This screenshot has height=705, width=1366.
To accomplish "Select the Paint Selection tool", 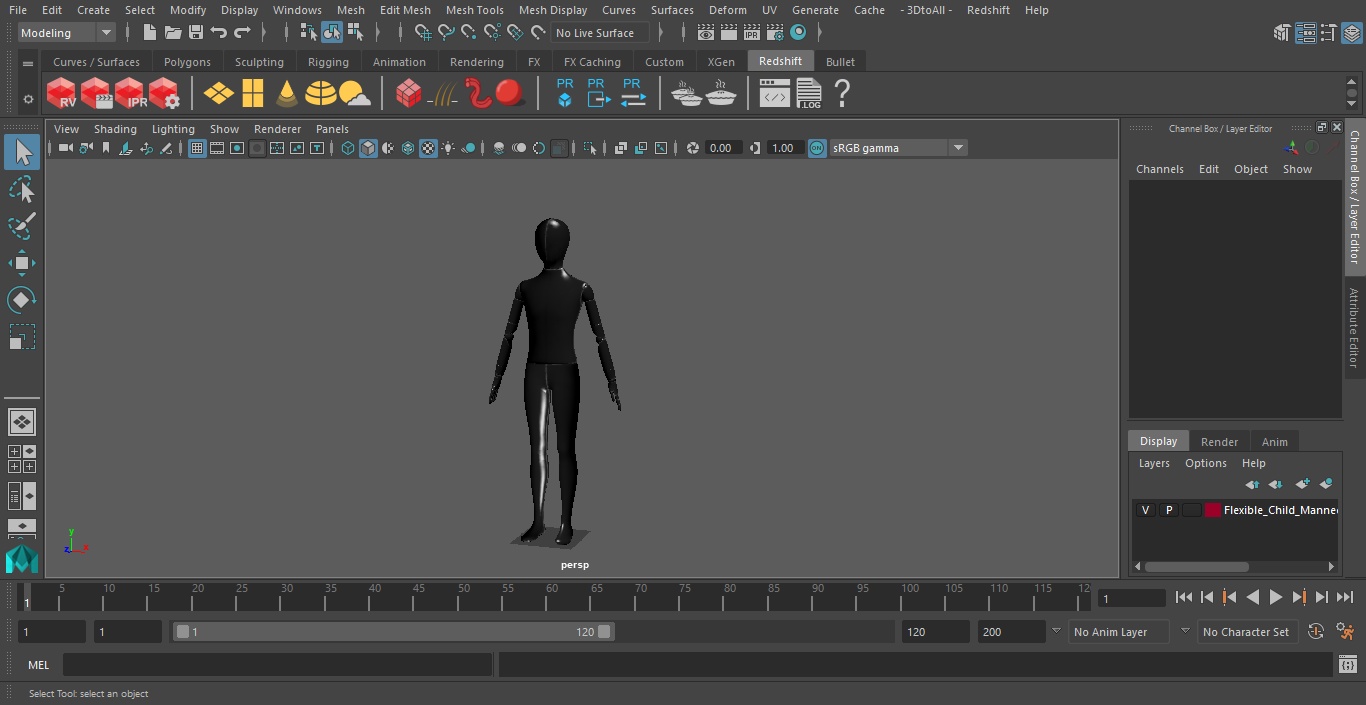I will click(x=22, y=226).
